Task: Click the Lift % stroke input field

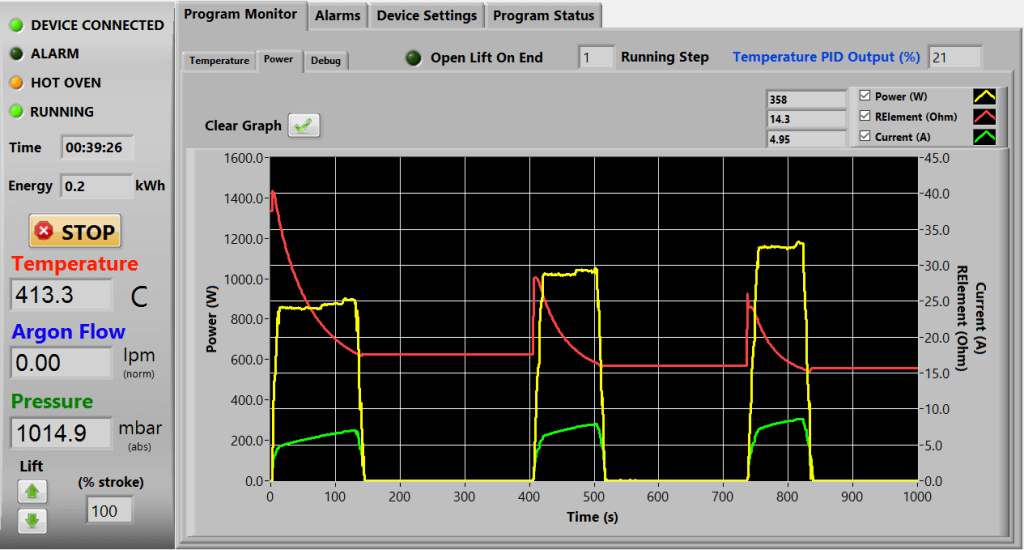Action: coord(104,511)
